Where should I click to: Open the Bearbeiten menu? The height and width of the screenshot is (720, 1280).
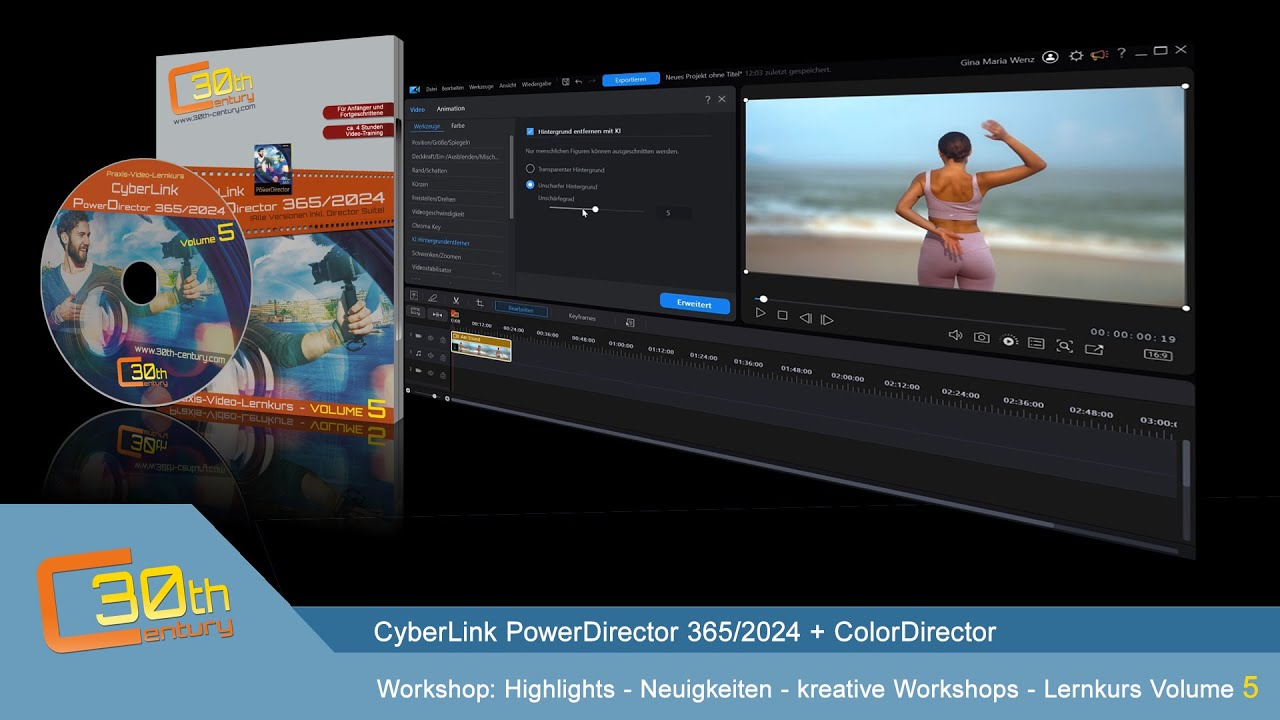coord(452,88)
